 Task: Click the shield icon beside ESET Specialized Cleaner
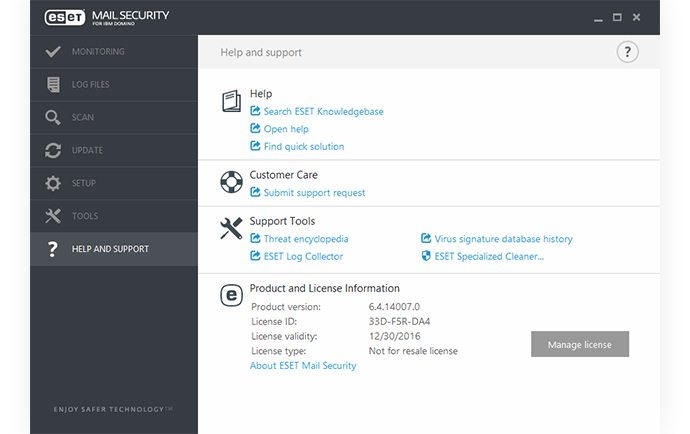point(426,256)
